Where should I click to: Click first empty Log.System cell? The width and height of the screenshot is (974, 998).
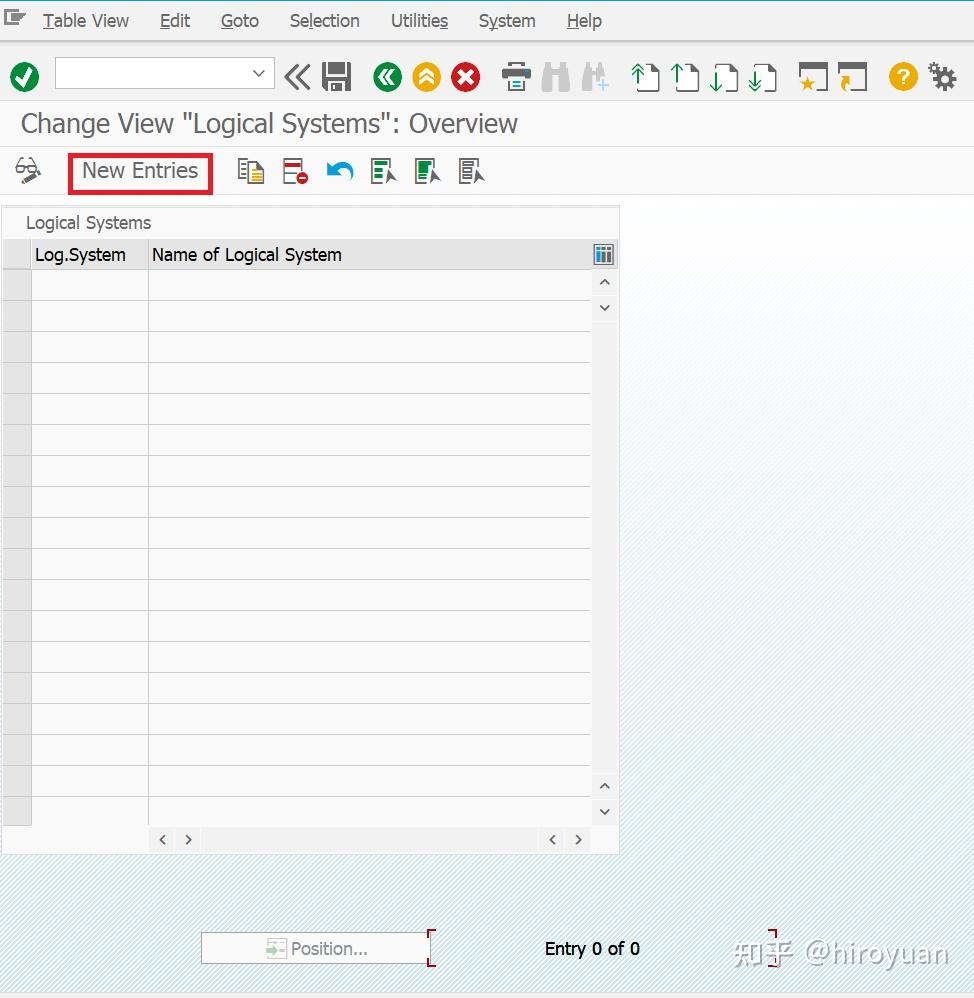(x=90, y=285)
